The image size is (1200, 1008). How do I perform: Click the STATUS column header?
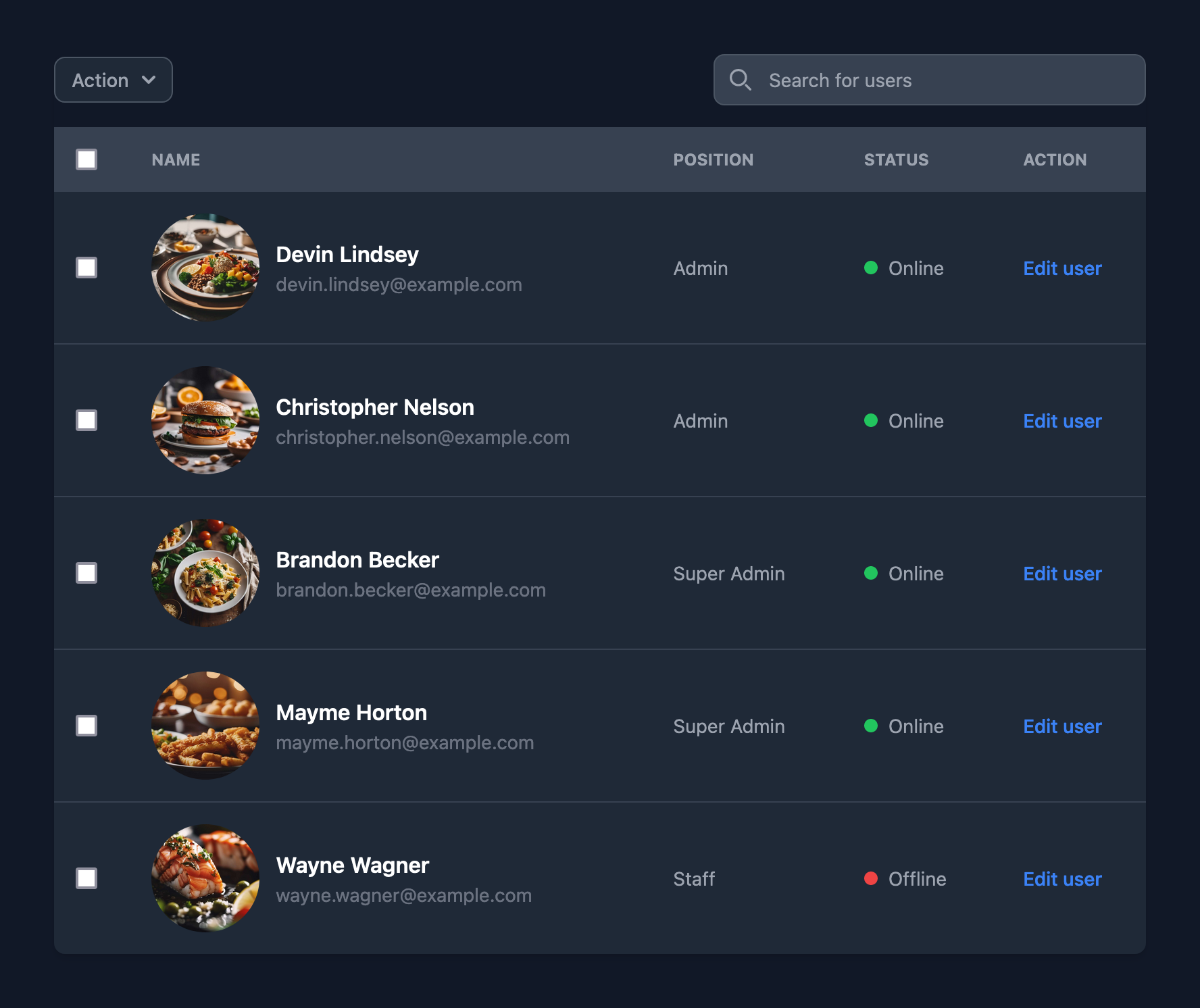(896, 160)
